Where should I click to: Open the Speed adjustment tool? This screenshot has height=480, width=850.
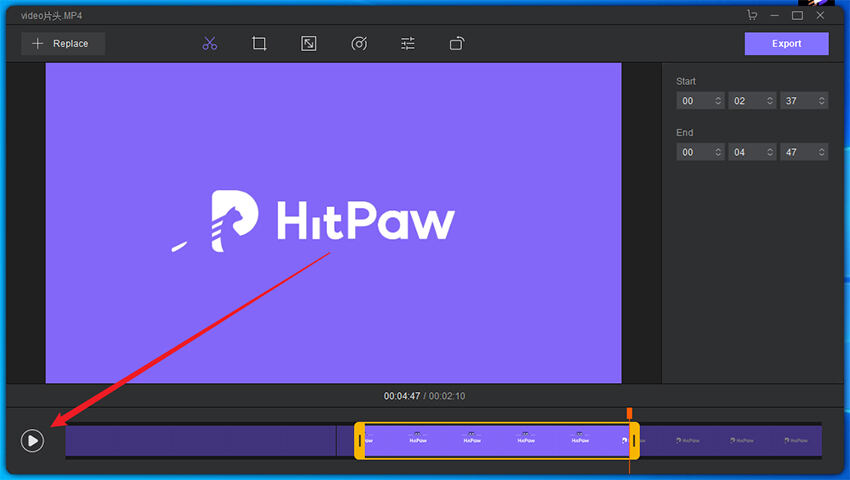point(359,43)
